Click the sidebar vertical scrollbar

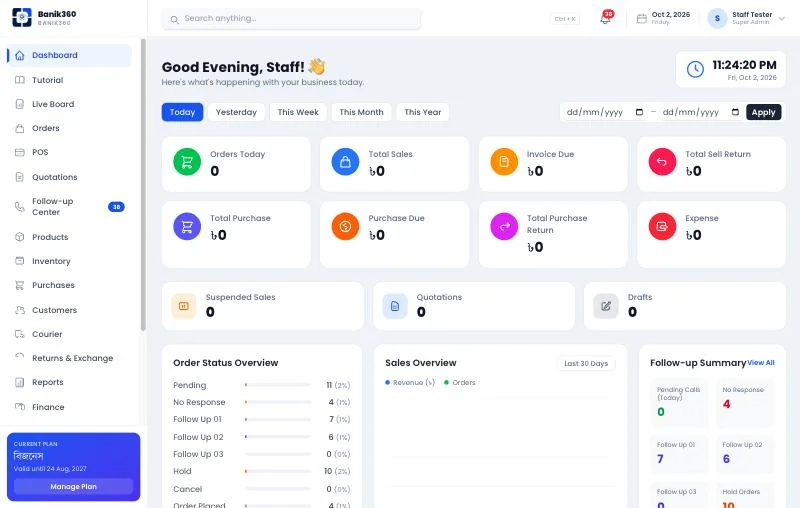(143, 185)
